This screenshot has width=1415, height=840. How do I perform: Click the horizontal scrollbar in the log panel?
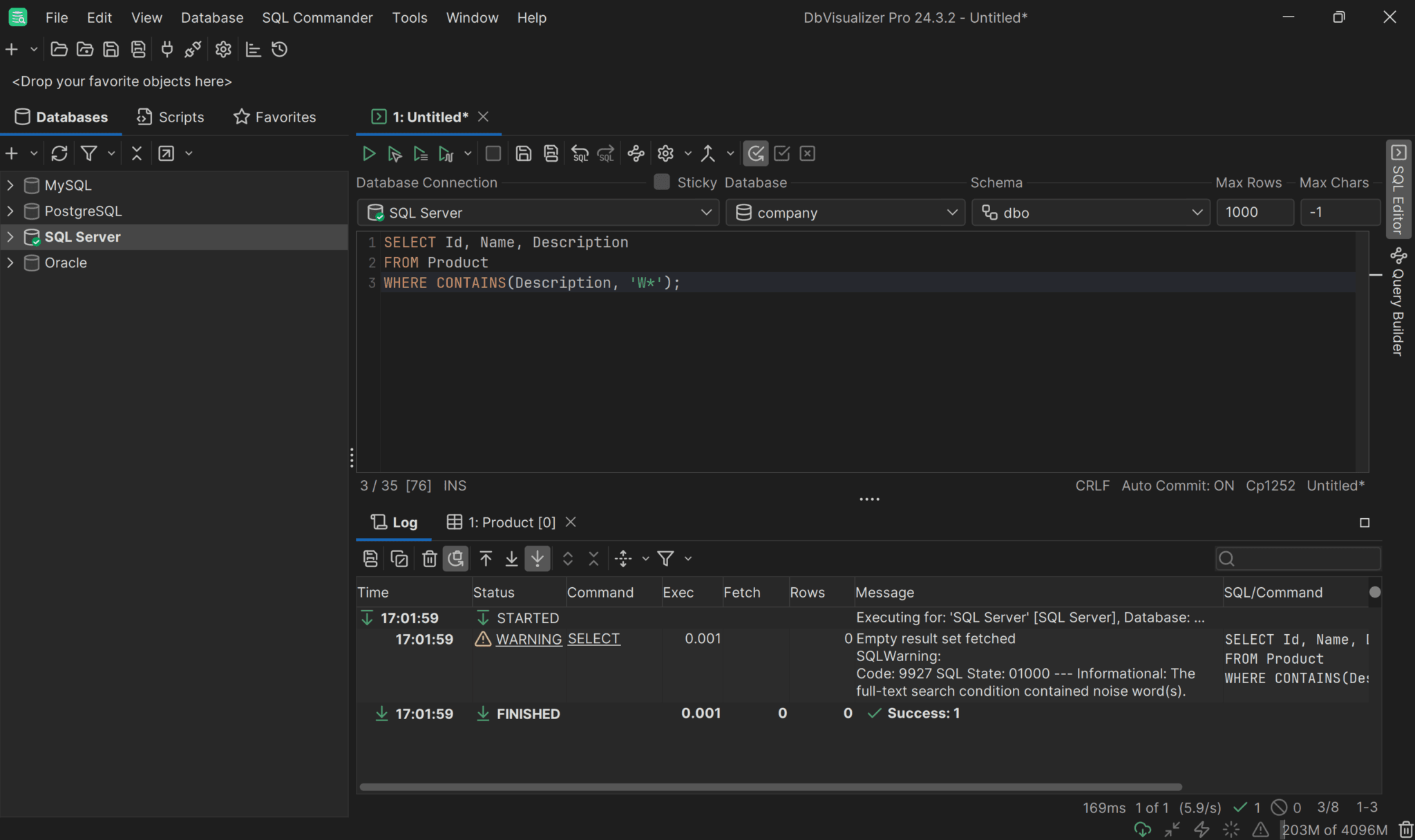click(770, 787)
